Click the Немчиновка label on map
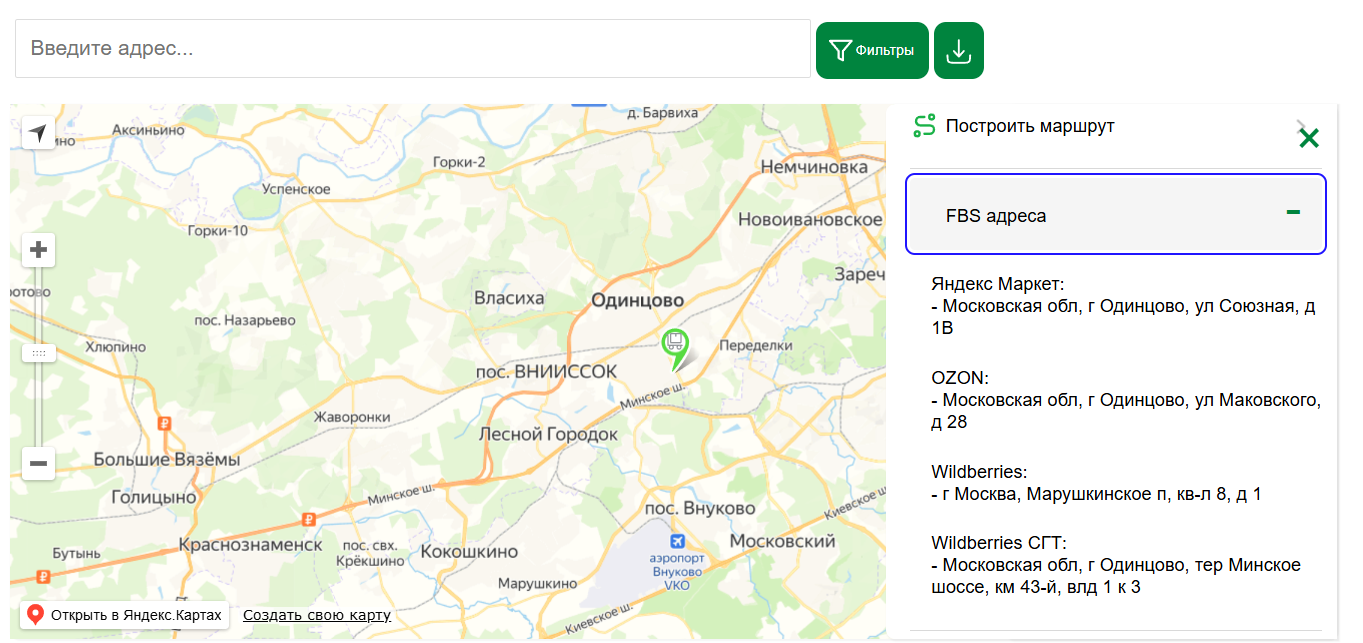 coord(814,167)
